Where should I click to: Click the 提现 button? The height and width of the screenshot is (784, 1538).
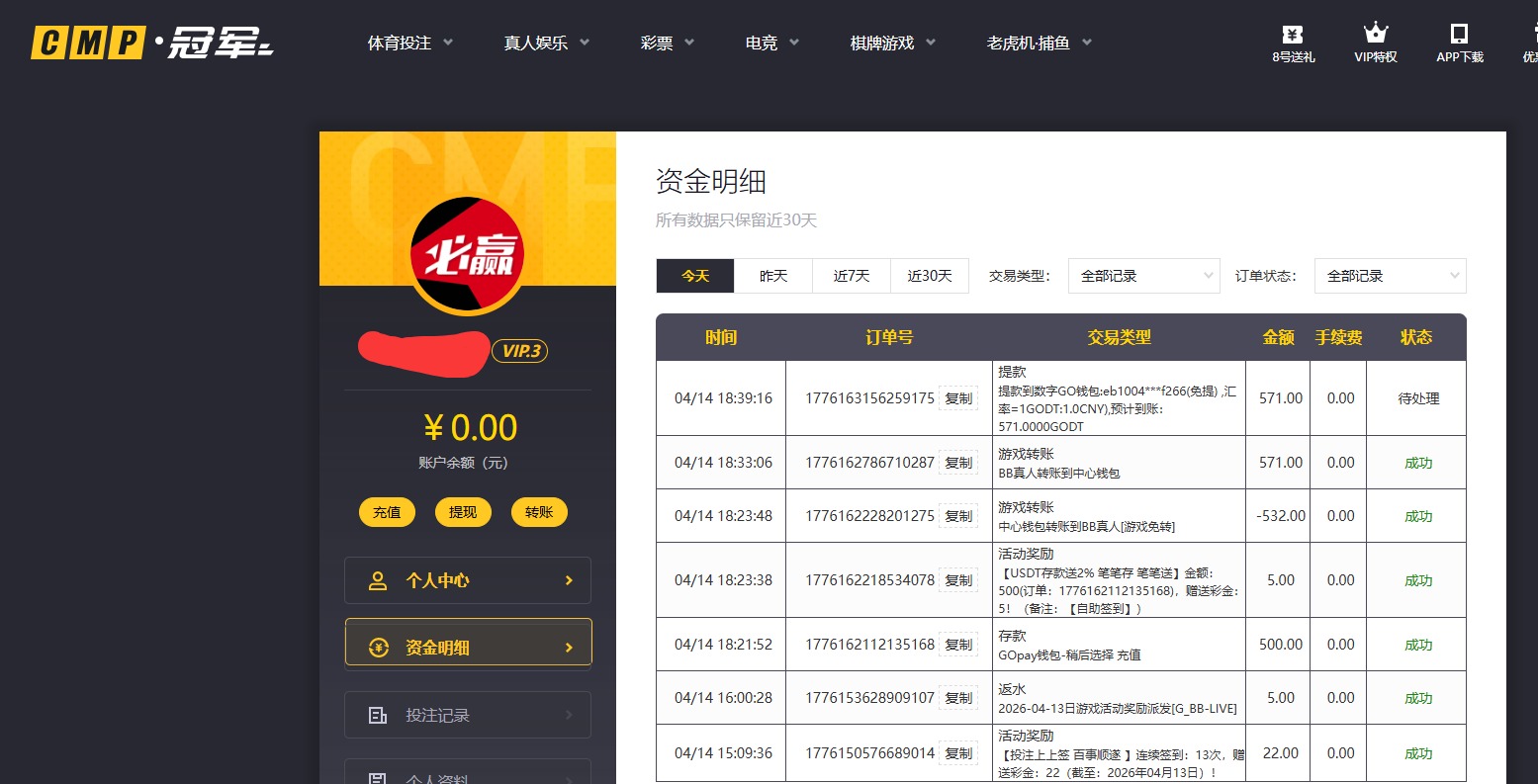(463, 512)
